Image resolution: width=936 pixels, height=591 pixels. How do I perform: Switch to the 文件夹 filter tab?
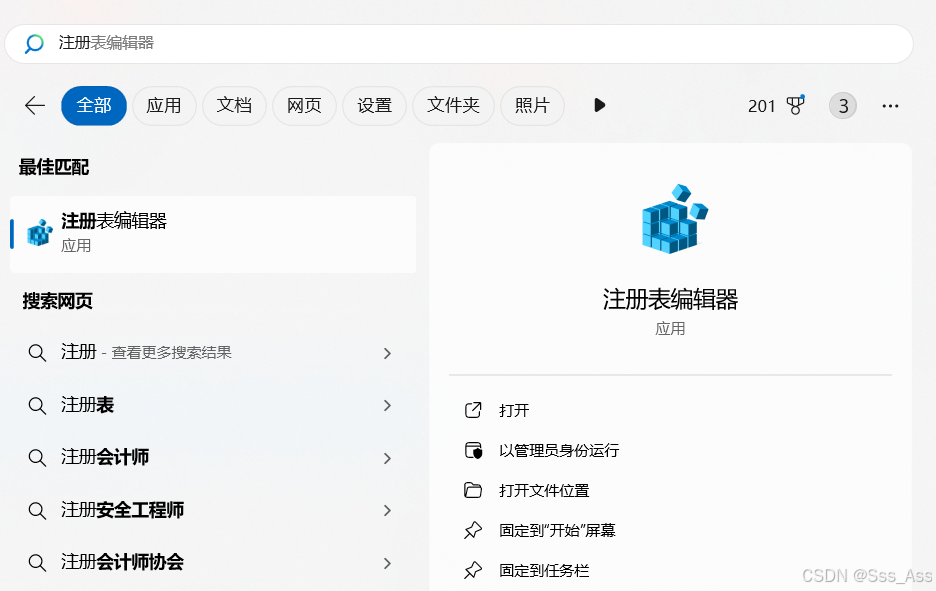tap(453, 106)
